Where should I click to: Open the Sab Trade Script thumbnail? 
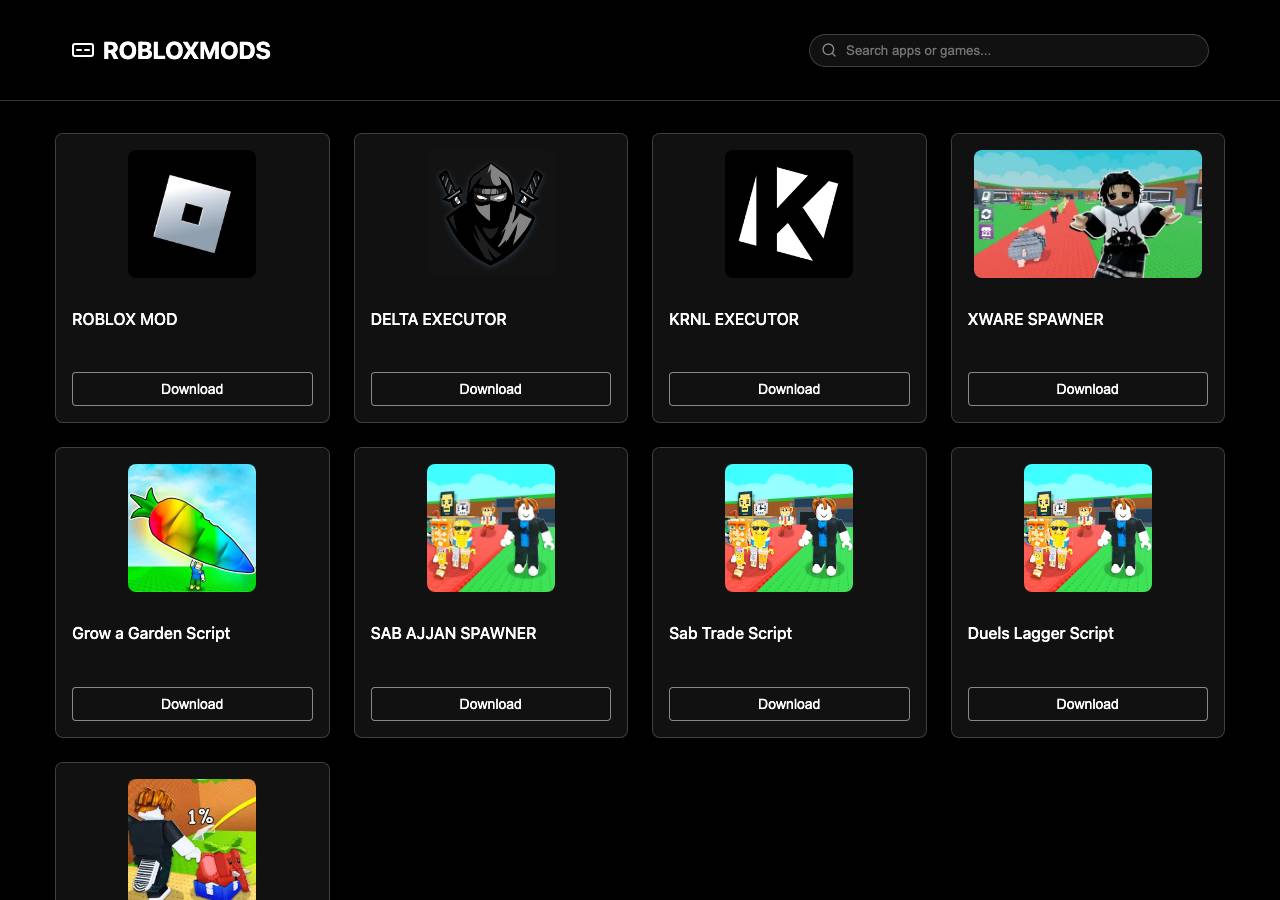pyautogui.click(x=789, y=528)
